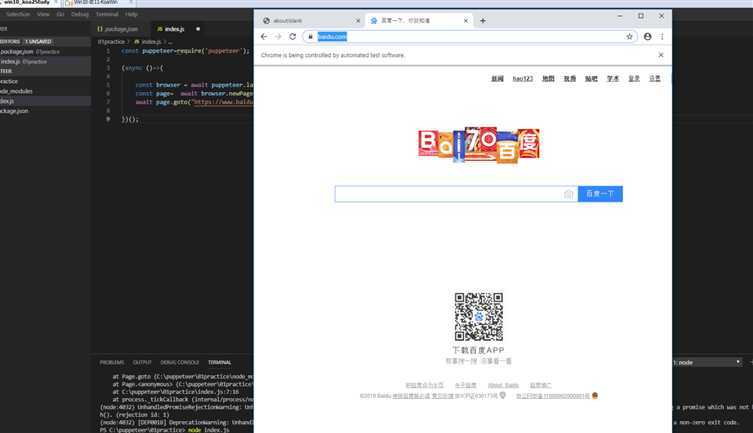Collapse the Open Editors section header
This screenshot has height=433, width=753.
[45, 42]
